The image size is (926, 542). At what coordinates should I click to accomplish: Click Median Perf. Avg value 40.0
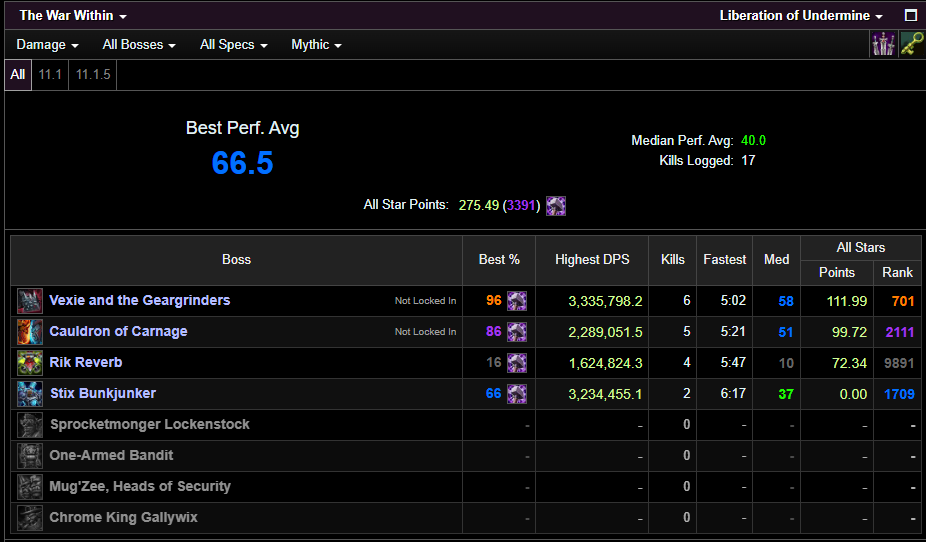754,141
